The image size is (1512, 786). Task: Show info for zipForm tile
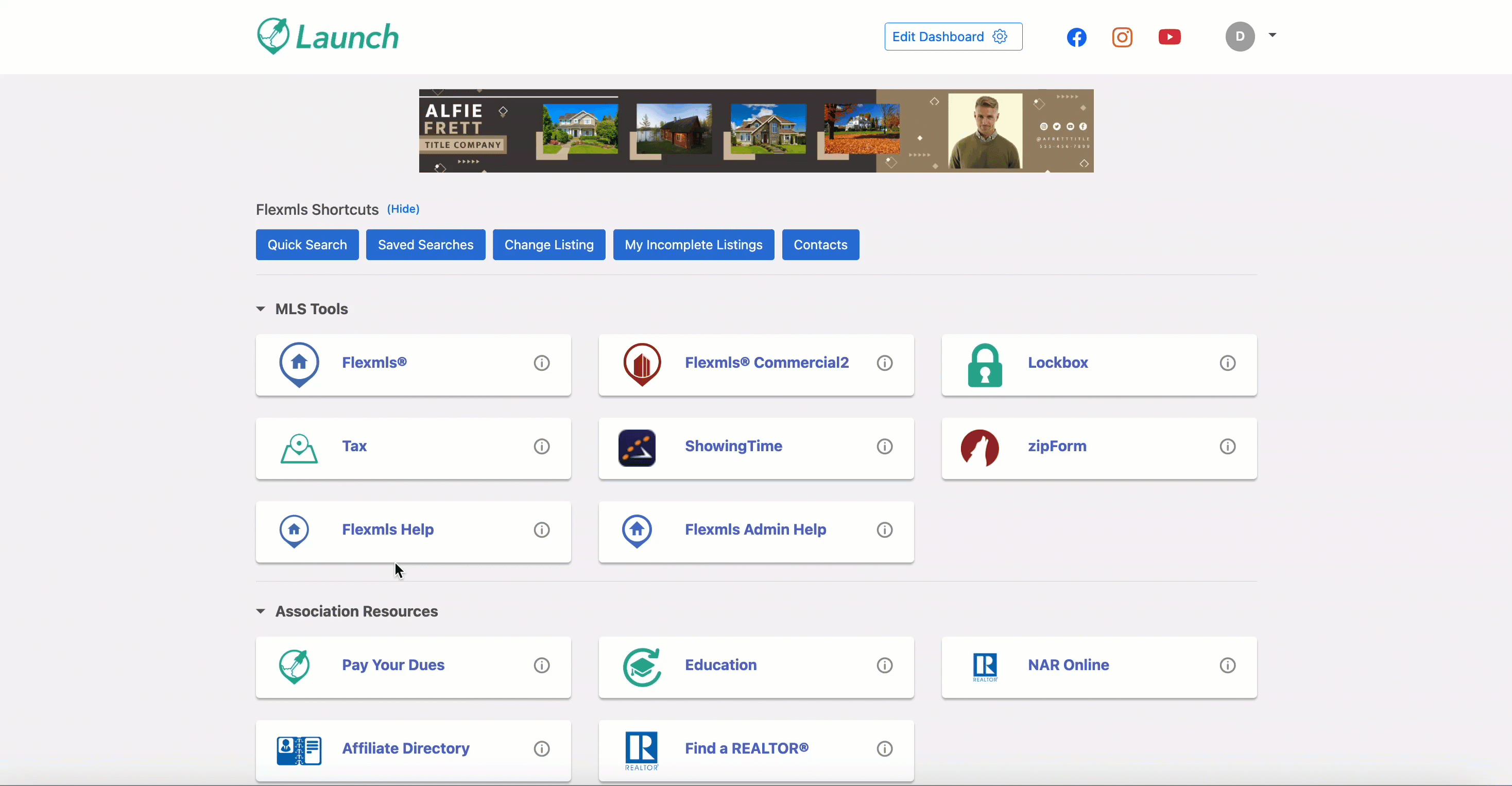click(x=1227, y=446)
